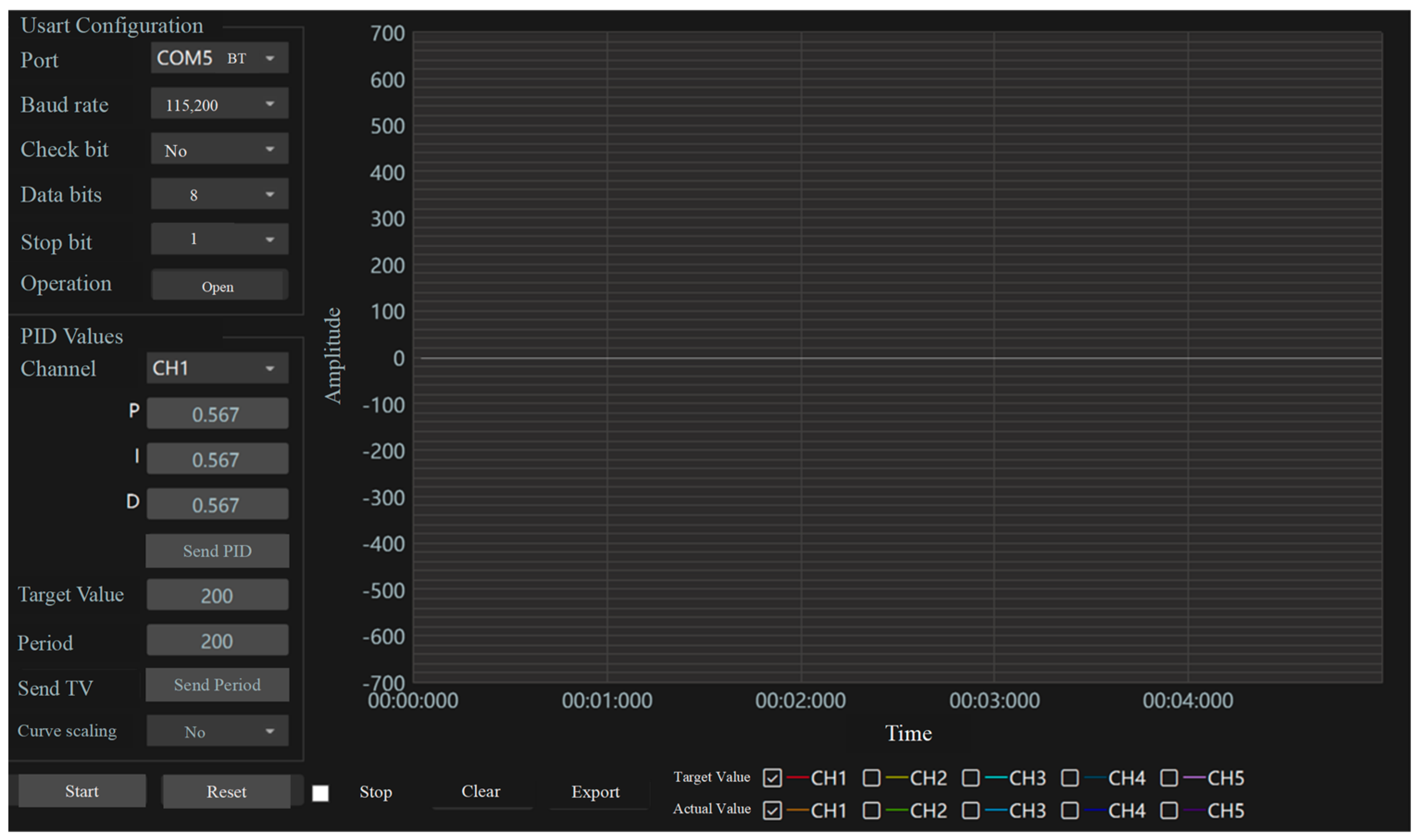This screenshot has height=840, width=1419.
Task: Click the Clear button
Action: tap(481, 791)
